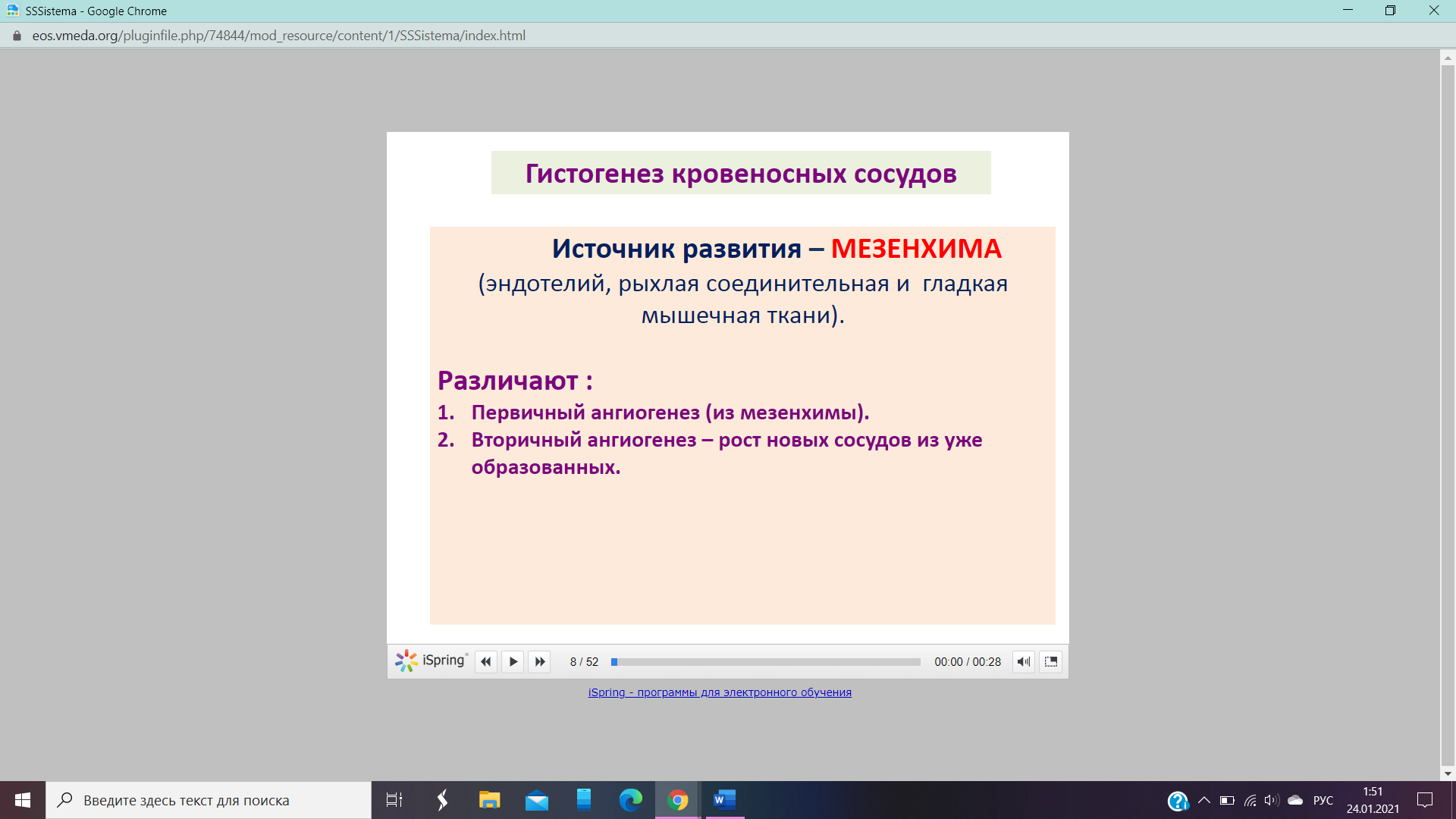Image resolution: width=1456 pixels, height=819 pixels.
Task: Open the clock showing 1:51 24.01.2021
Action: 1373,800
